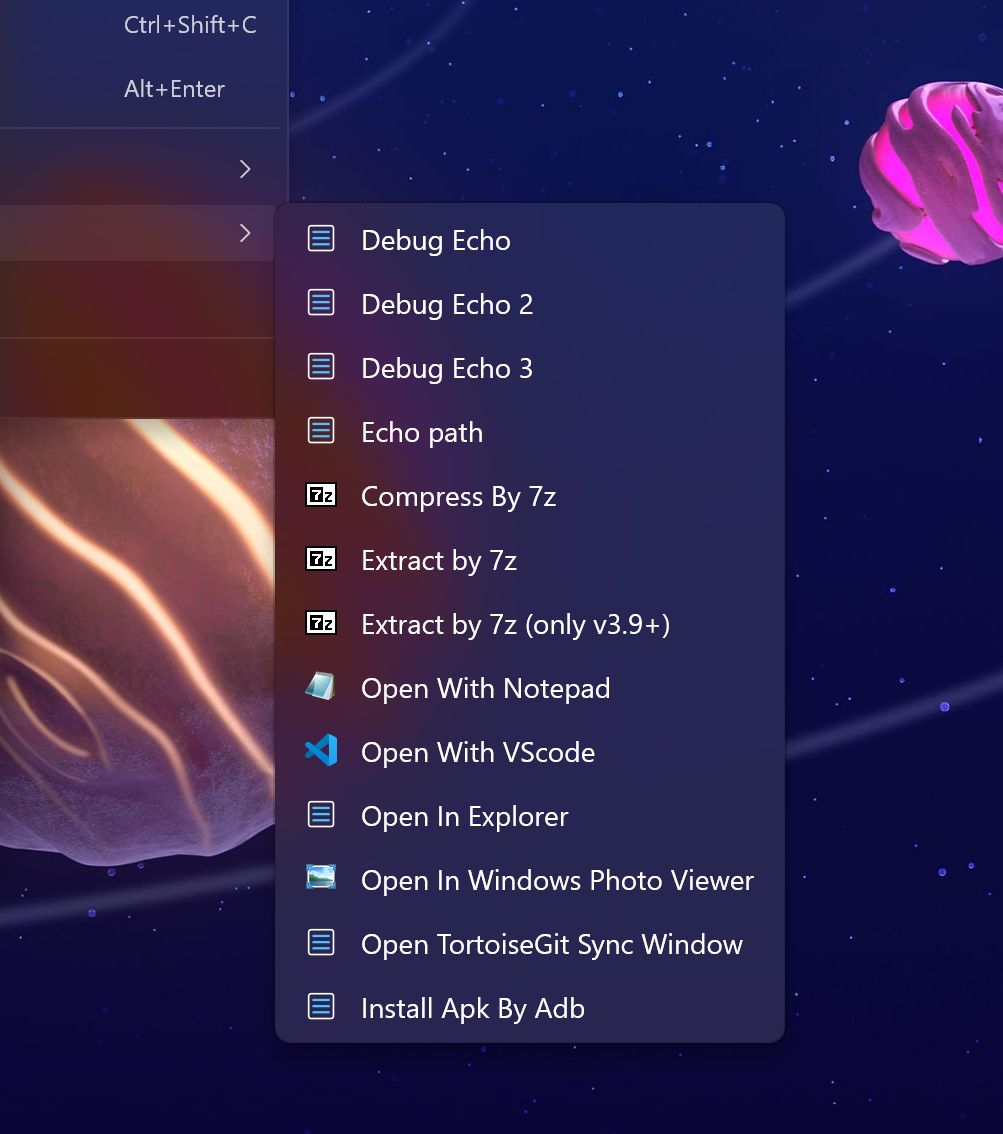Choose Extract by 7z option
The height and width of the screenshot is (1134, 1003).
point(529,560)
